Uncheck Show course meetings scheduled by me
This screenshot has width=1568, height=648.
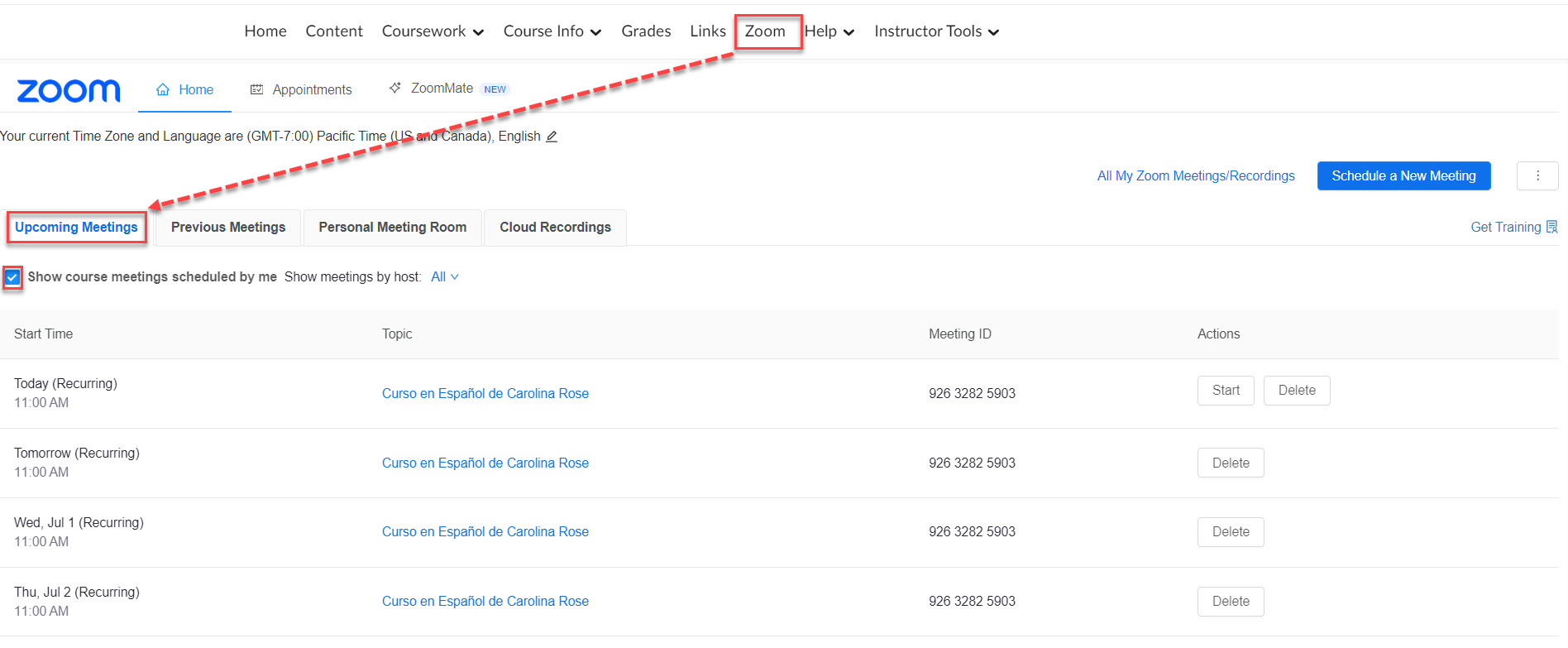tap(12, 277)
